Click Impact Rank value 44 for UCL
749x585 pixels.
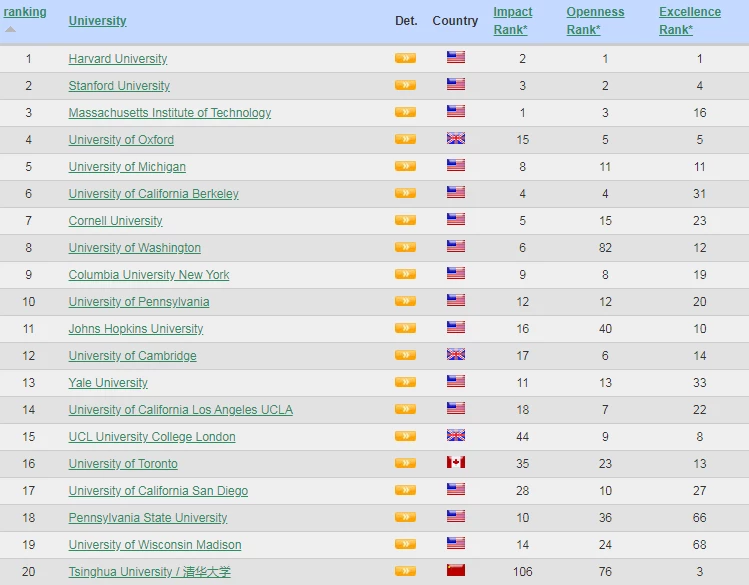(522, 436)
